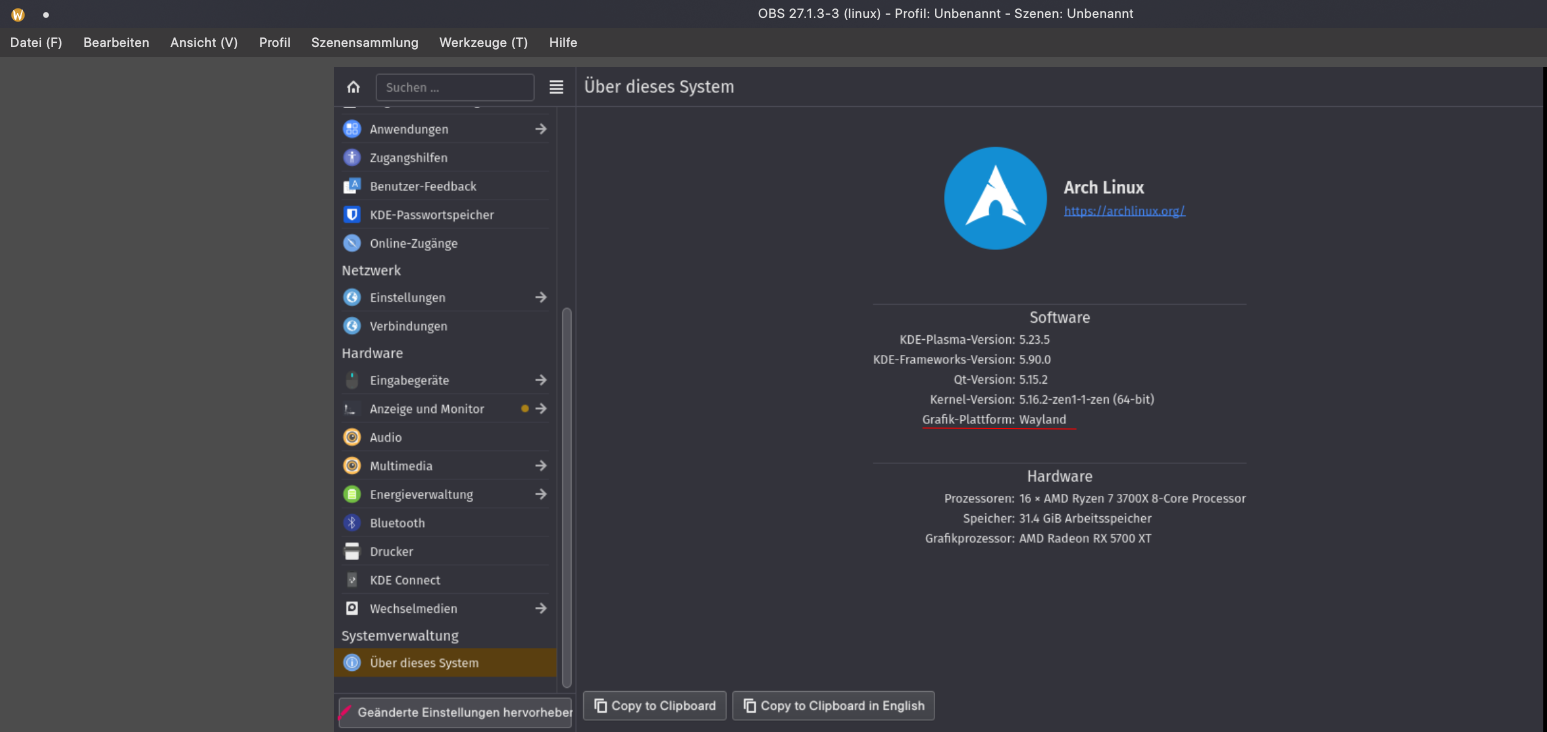
Task: Click KDE-Frameworks-Version value 5.90.0
Action: tap(1035, 359)
